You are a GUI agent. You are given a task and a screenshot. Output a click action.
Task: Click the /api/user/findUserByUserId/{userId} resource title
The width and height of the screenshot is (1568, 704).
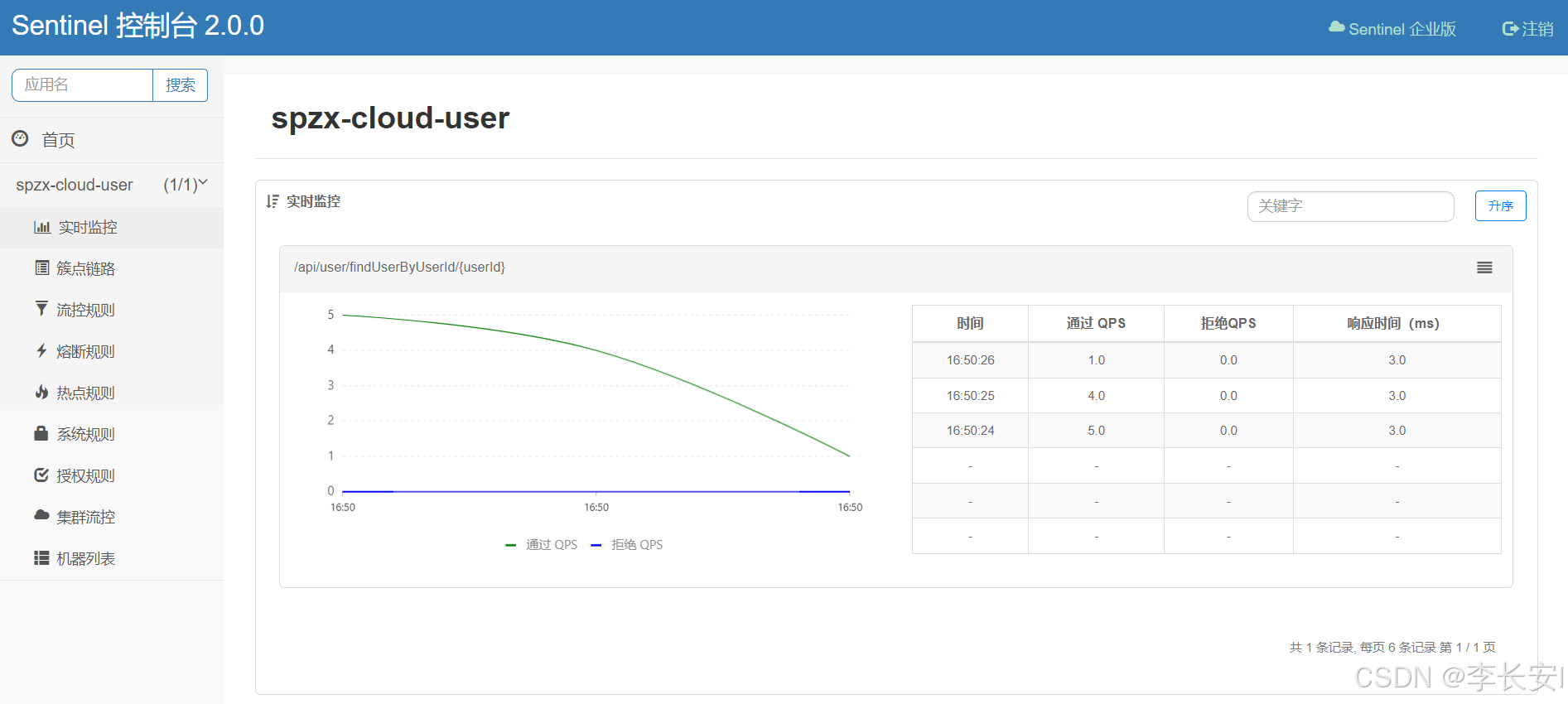tap(399, 267)
